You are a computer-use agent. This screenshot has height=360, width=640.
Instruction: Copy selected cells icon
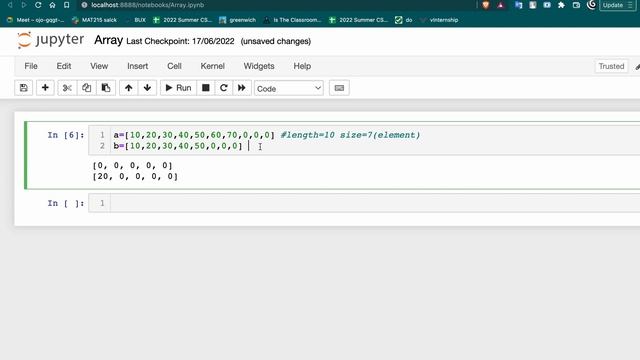(x=87, y=88)
